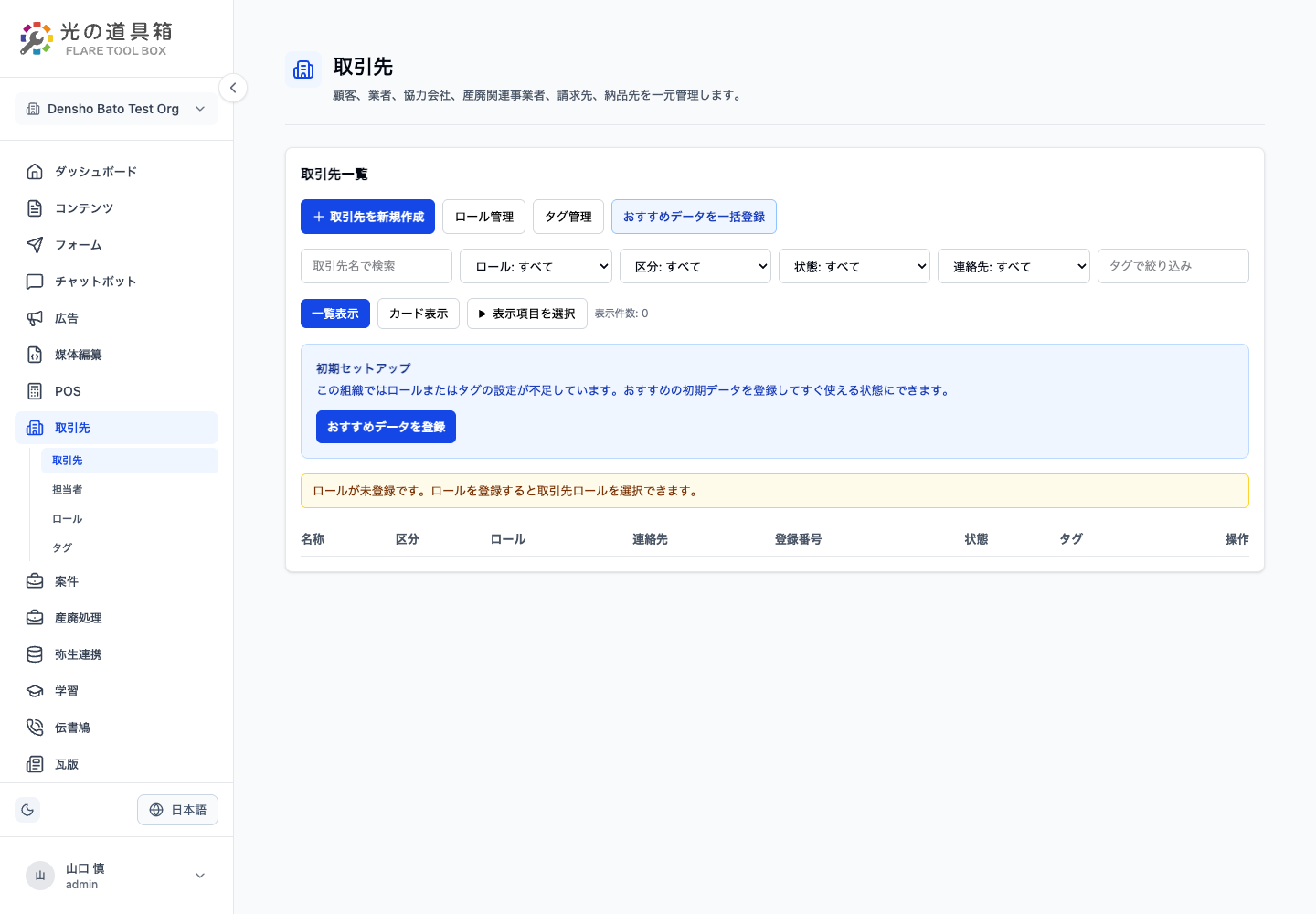Click the POS calculator icon
The height and width of the screenshot is (914, 1316).
click(x=35, y=391)
